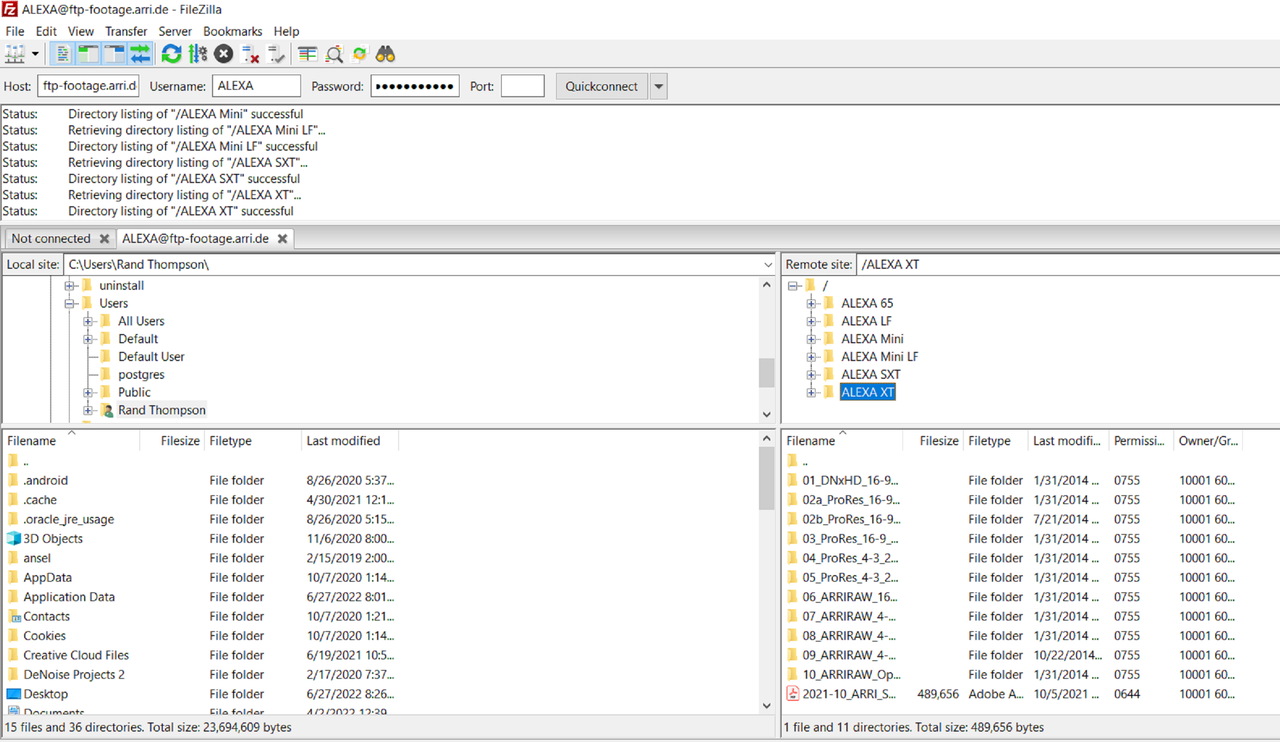Click into the Remote site path field
1280x742 pixels.
pyautogui.click(x=1068, y=265)
